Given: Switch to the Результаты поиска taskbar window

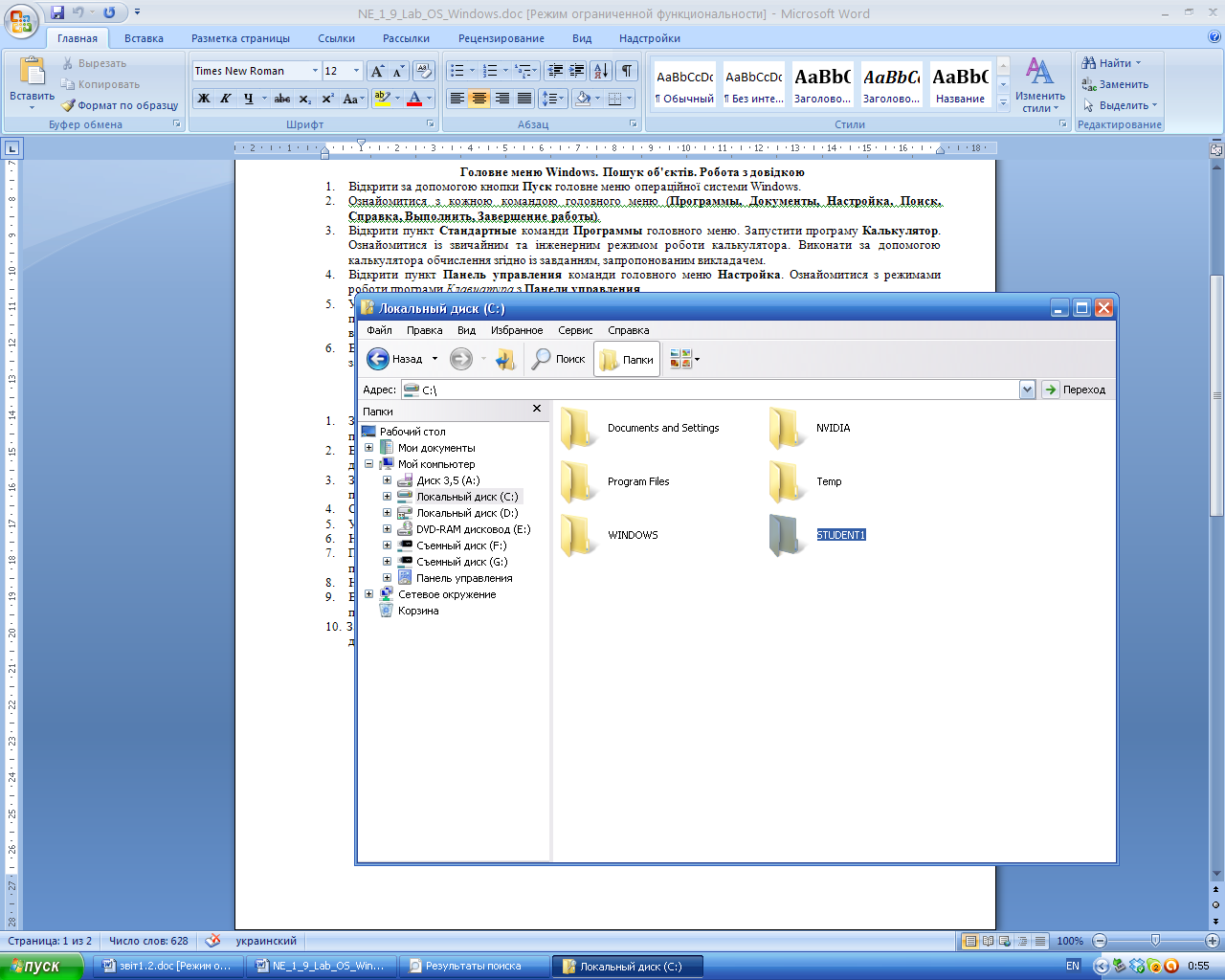Looking at the screenshot, I should click(x=475, y=967).
